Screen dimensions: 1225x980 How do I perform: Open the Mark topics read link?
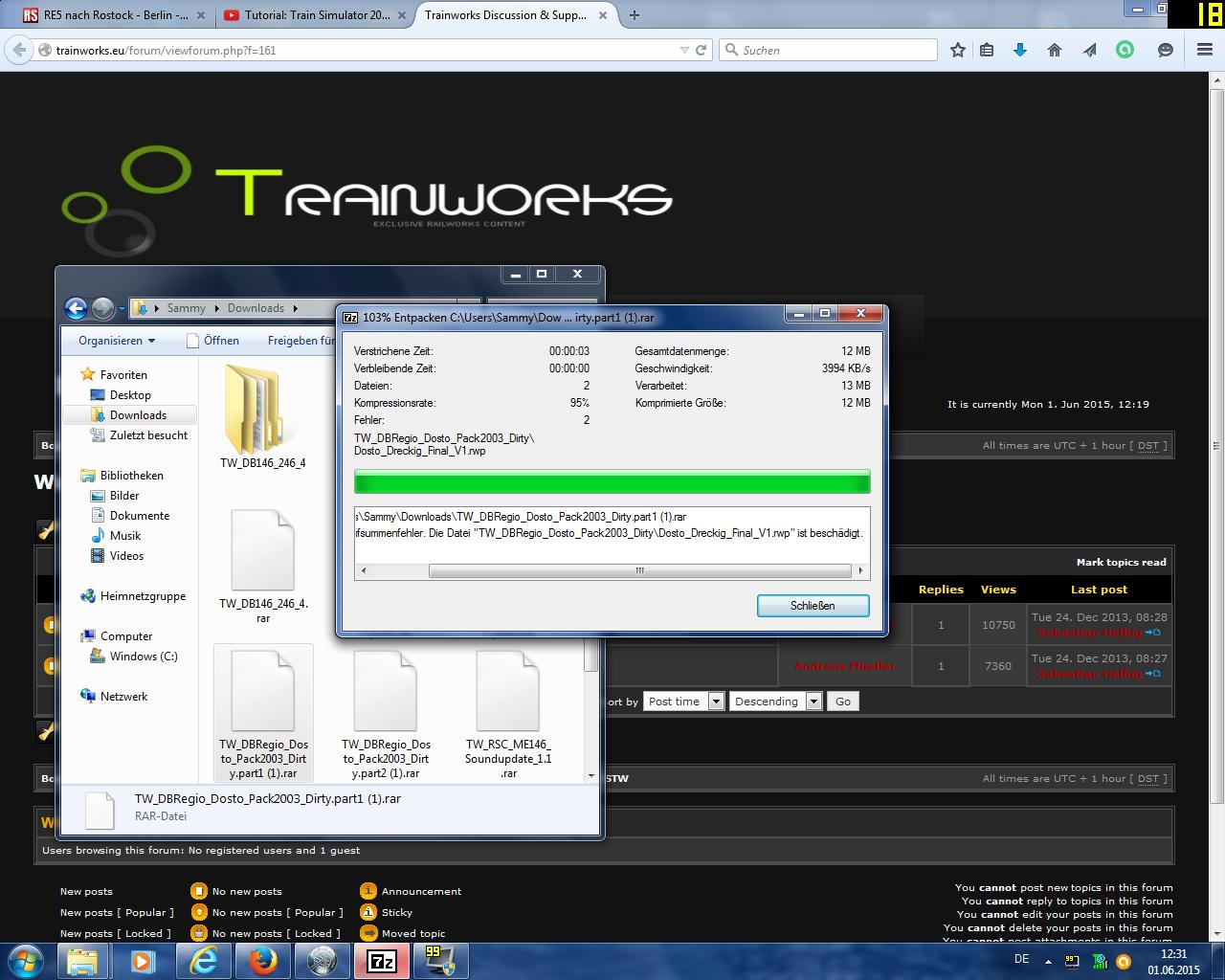(x=1121, y=563)
